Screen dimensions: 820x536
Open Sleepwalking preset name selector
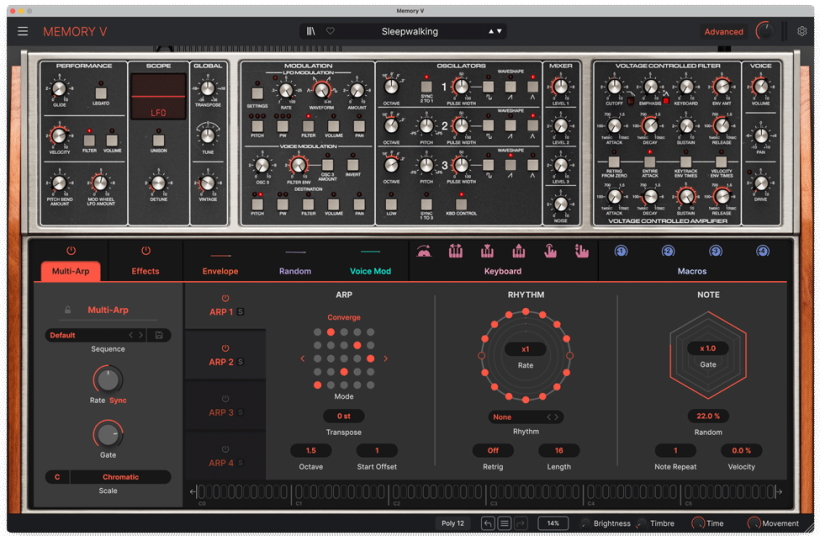coord(410,31)
